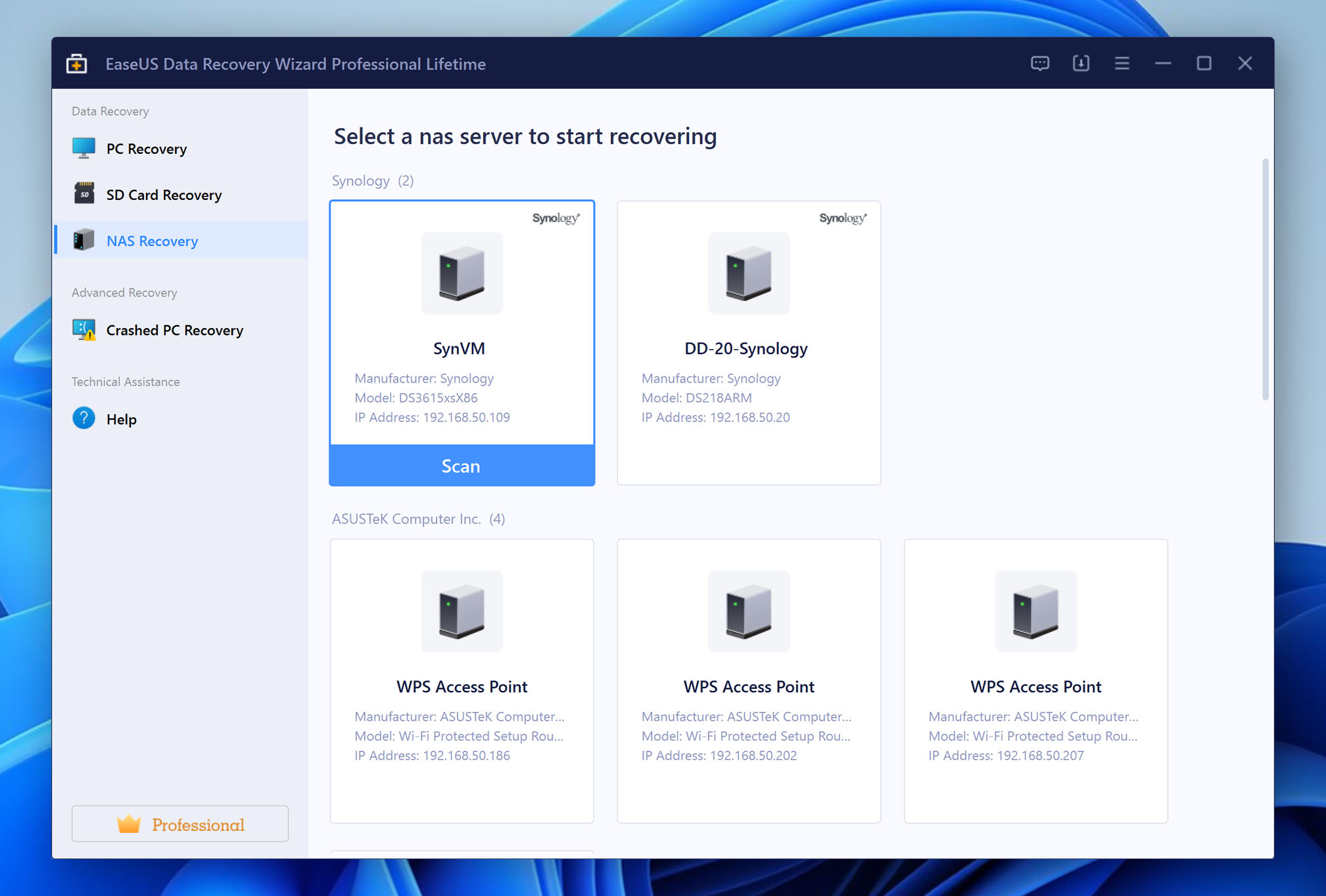
Task: Click IP Address: 192.168.50.207 text
Action: coord(1006,755)
